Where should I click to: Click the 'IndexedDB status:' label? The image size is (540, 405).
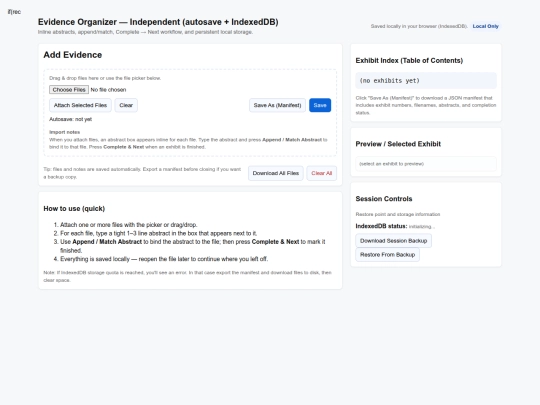(381, 226)
